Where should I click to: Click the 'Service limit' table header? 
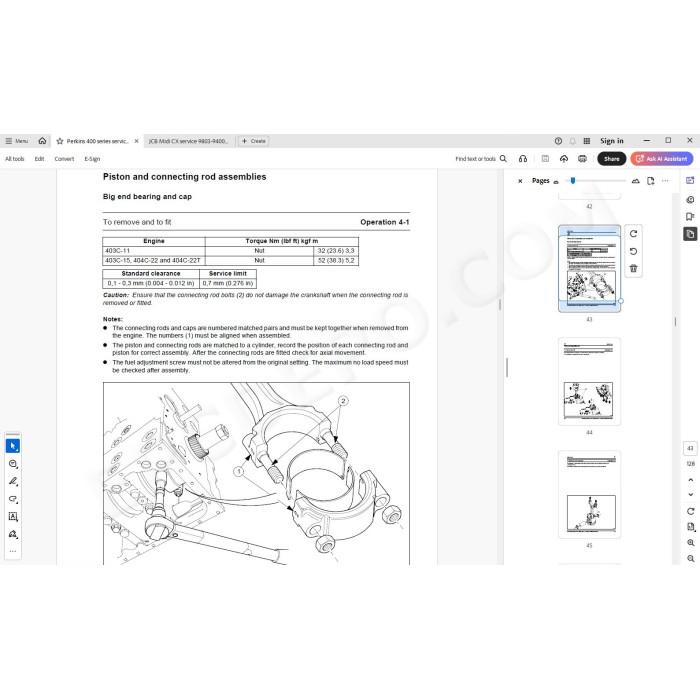[228, 274]
